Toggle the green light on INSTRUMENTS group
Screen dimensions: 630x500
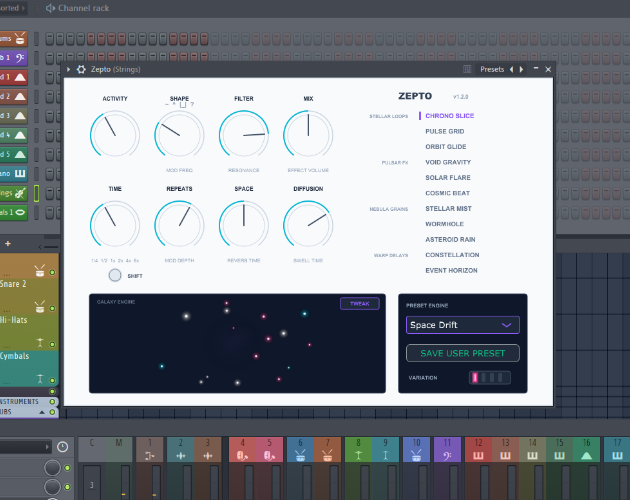(52, 402)
